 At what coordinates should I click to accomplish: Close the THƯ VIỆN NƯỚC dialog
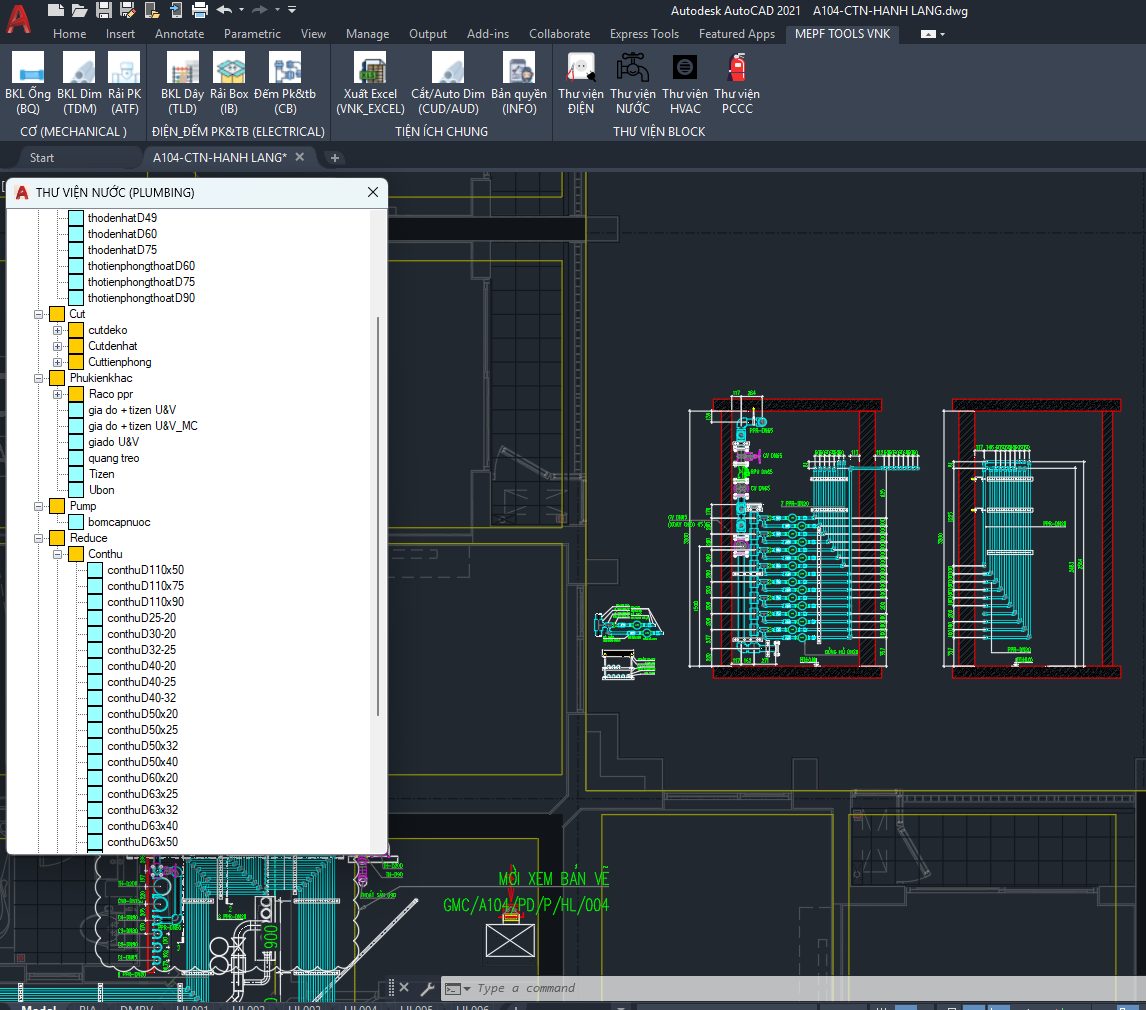373,192
